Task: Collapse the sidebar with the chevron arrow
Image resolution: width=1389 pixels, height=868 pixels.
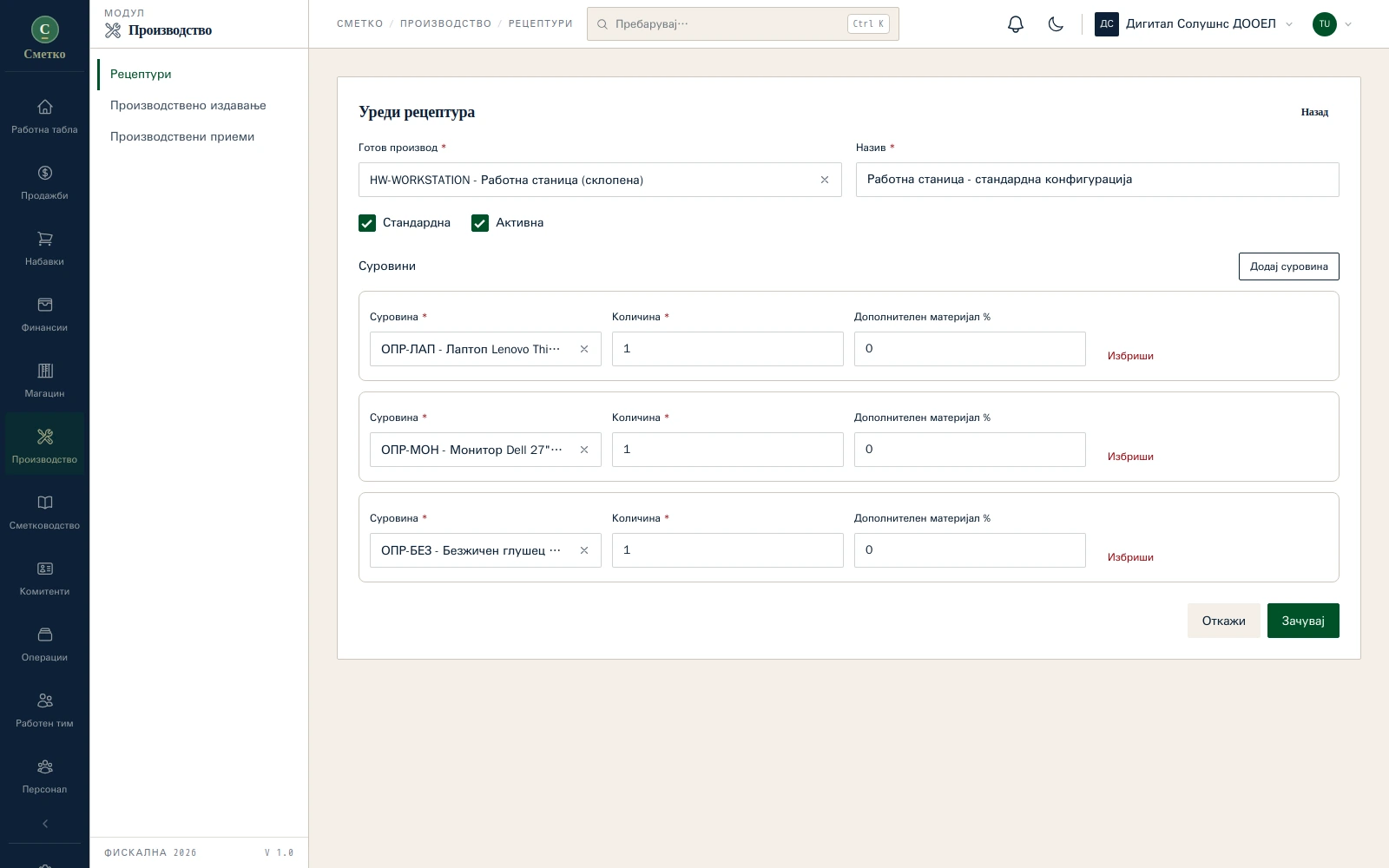Action: 45,824
